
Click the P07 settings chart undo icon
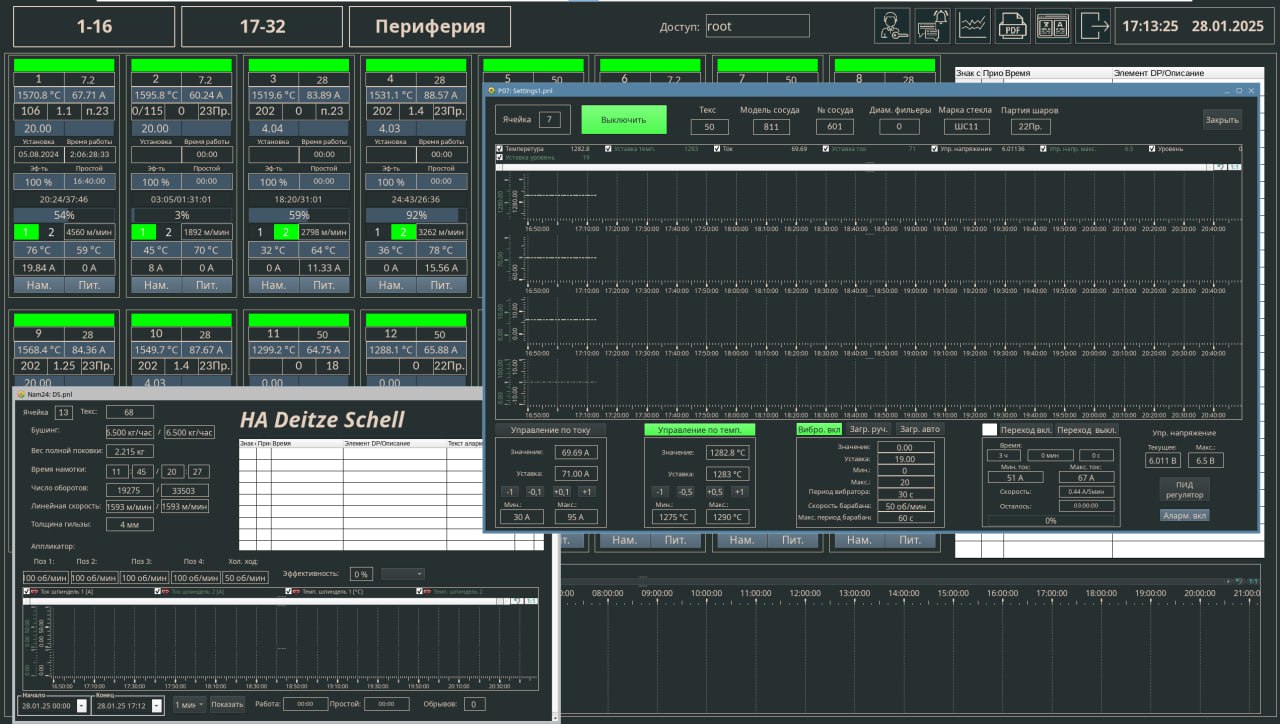pyautogui.click(x=1219, y=166)
